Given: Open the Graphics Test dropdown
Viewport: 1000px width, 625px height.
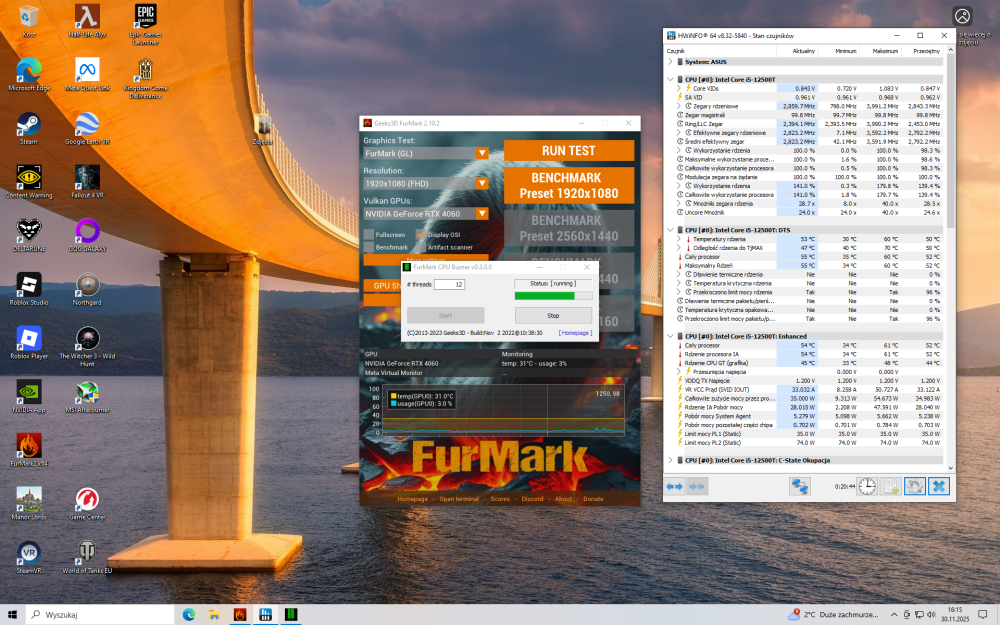Looking at the screenshot, I should [x=482, y=153].
